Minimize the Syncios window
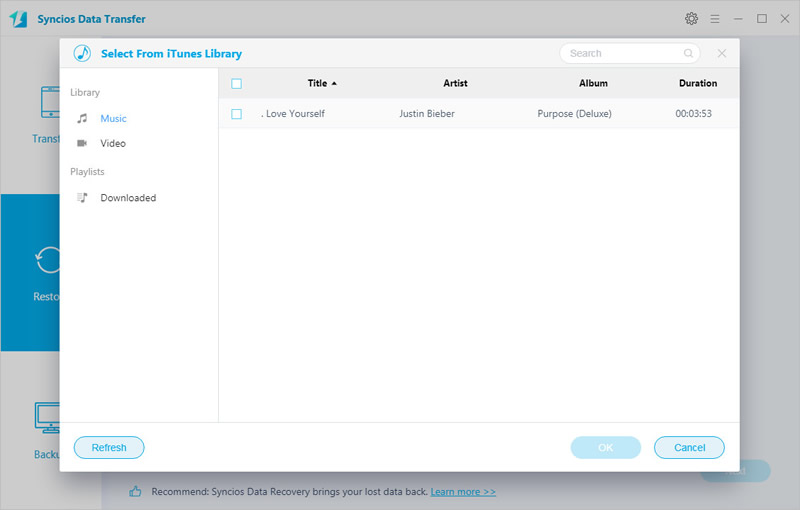Viewport: 800px width, 510px height. 738,19
